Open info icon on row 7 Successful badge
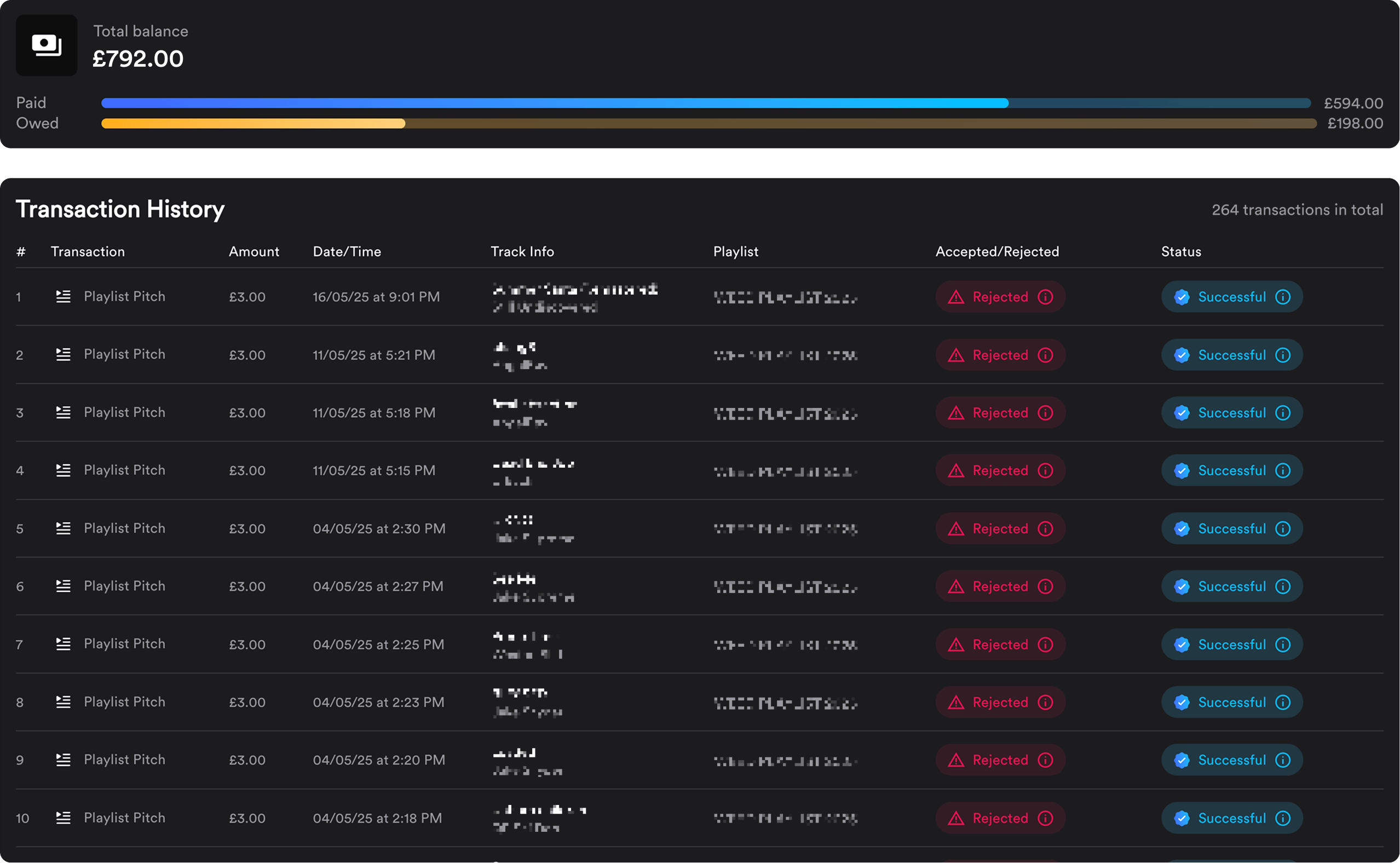The width and height of the screenshot is (1400, 863). (x=1282, y=645)
